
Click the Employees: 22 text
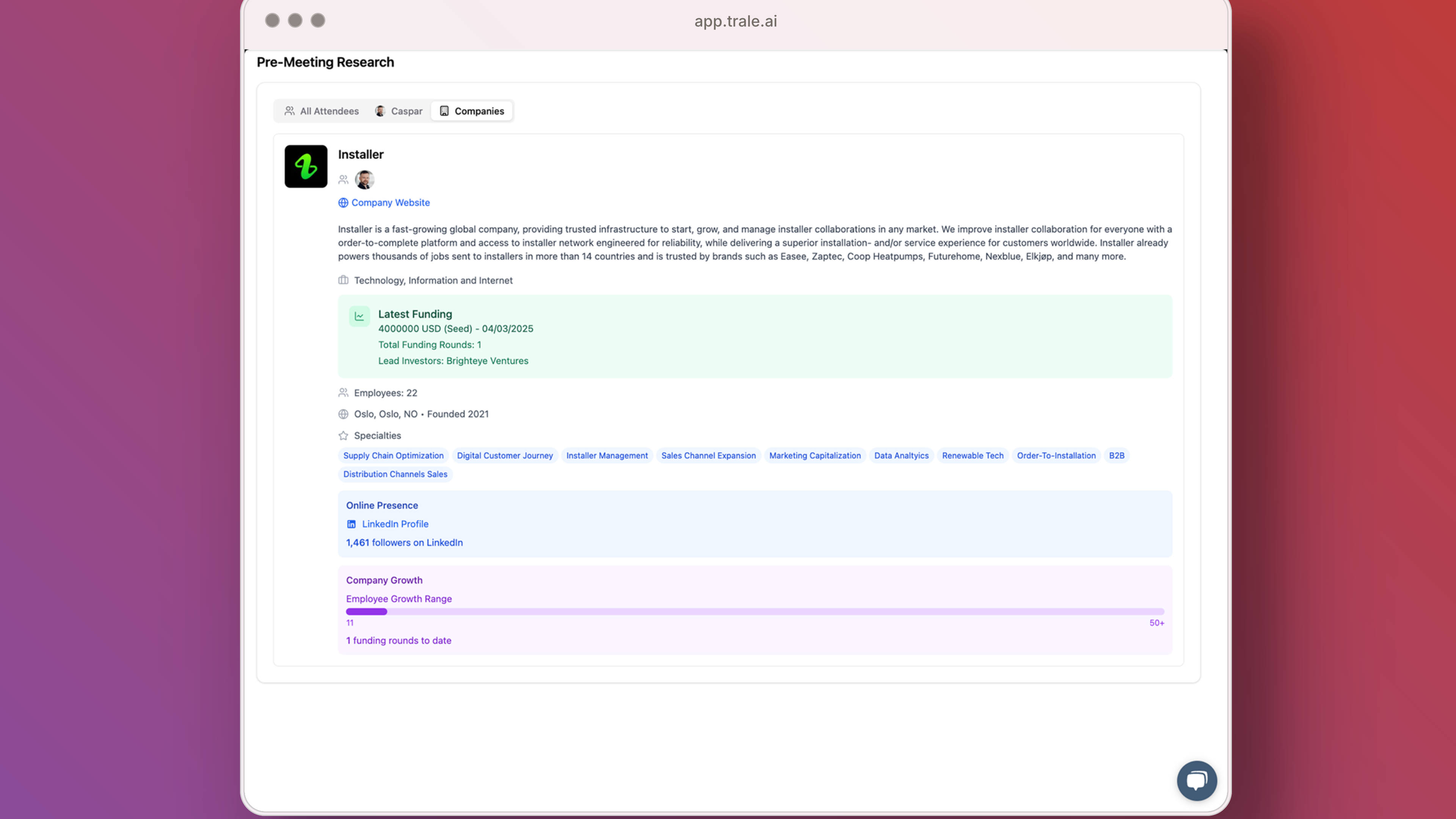tap(386, 393)
